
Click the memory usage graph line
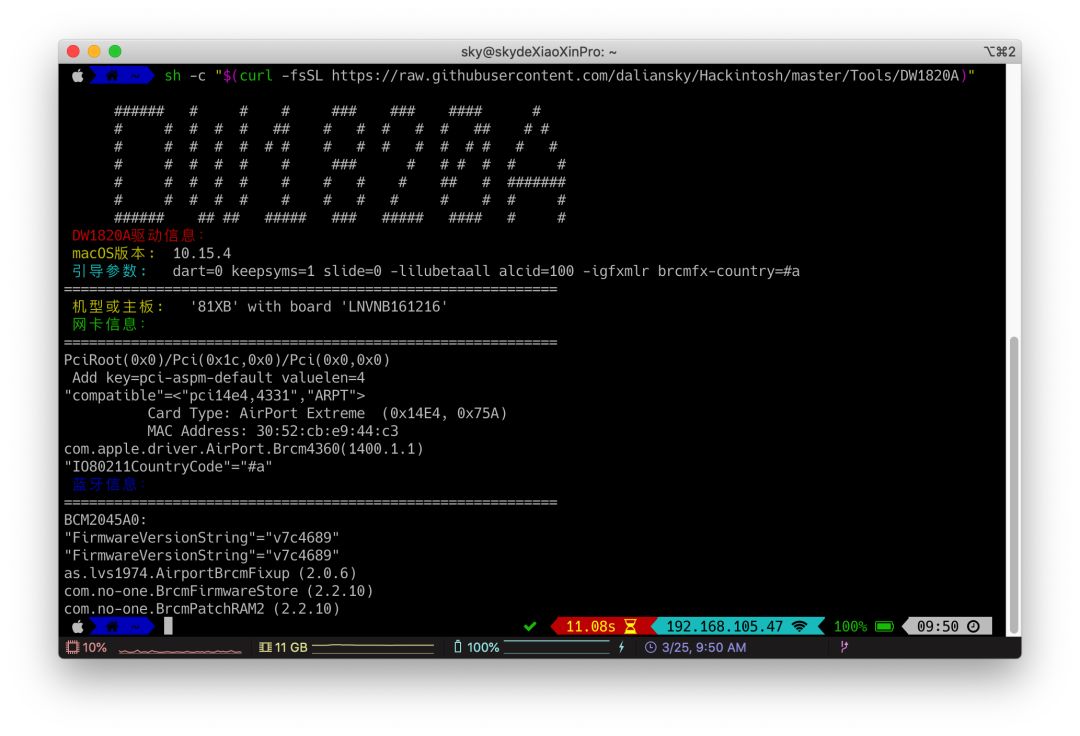pos(373,646)
